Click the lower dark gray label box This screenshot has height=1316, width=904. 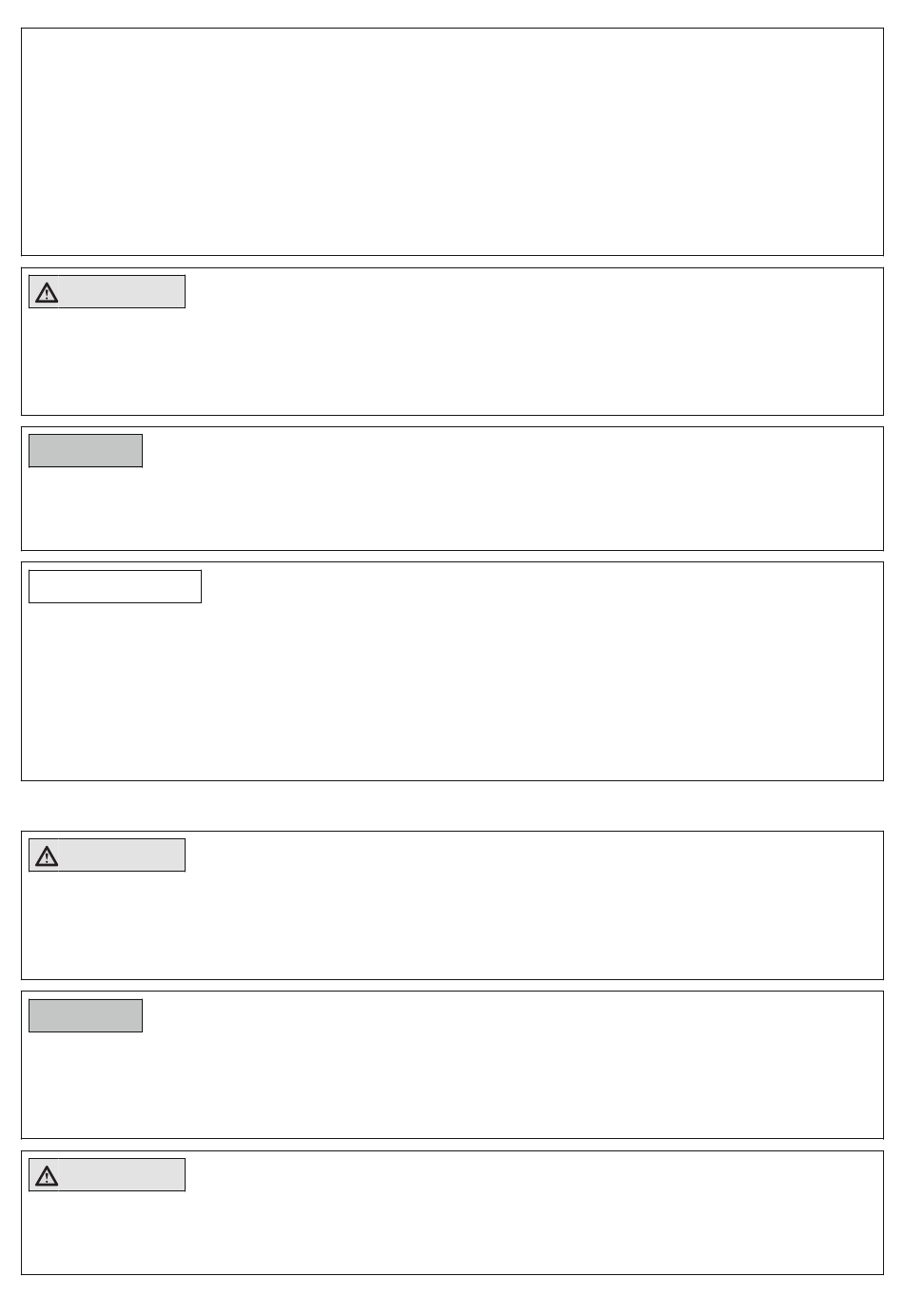click(x=86, y=1015)
